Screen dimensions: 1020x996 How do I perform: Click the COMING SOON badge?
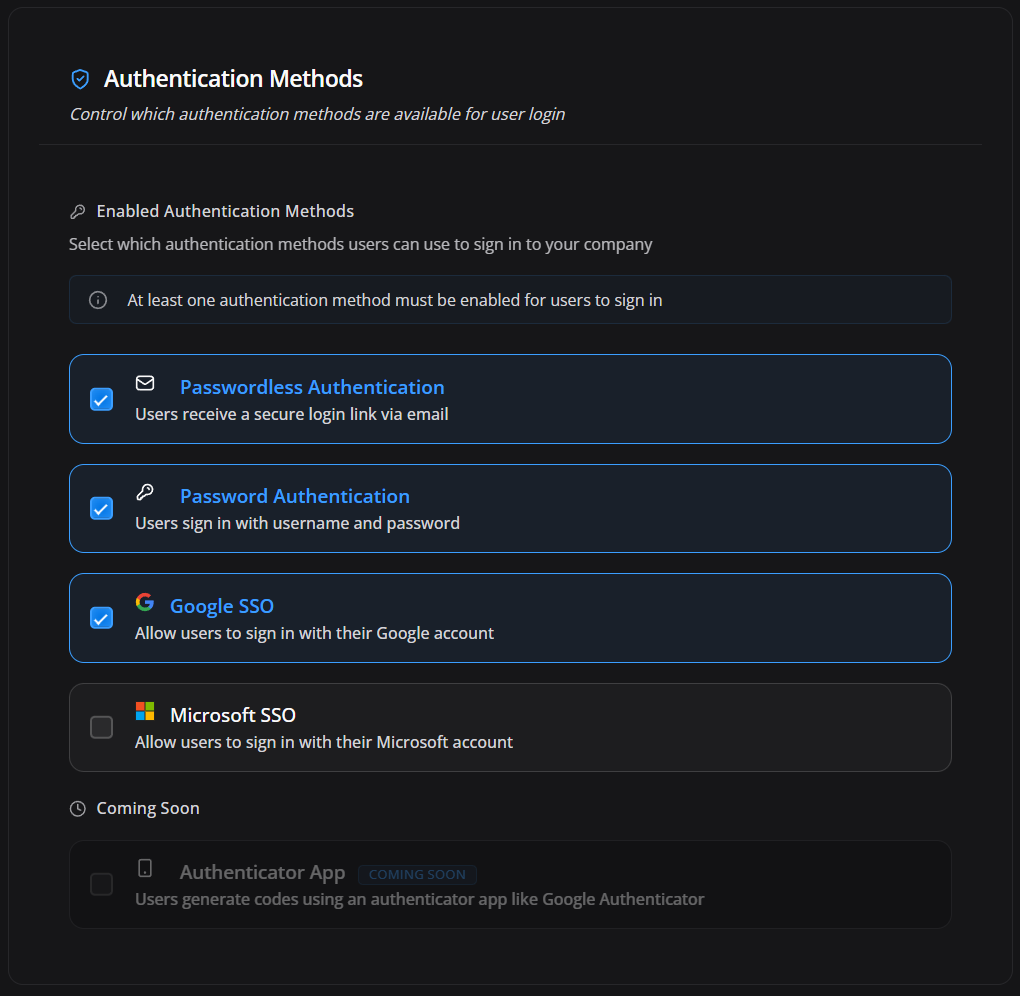pyautogui.click(x=417, y=874)
